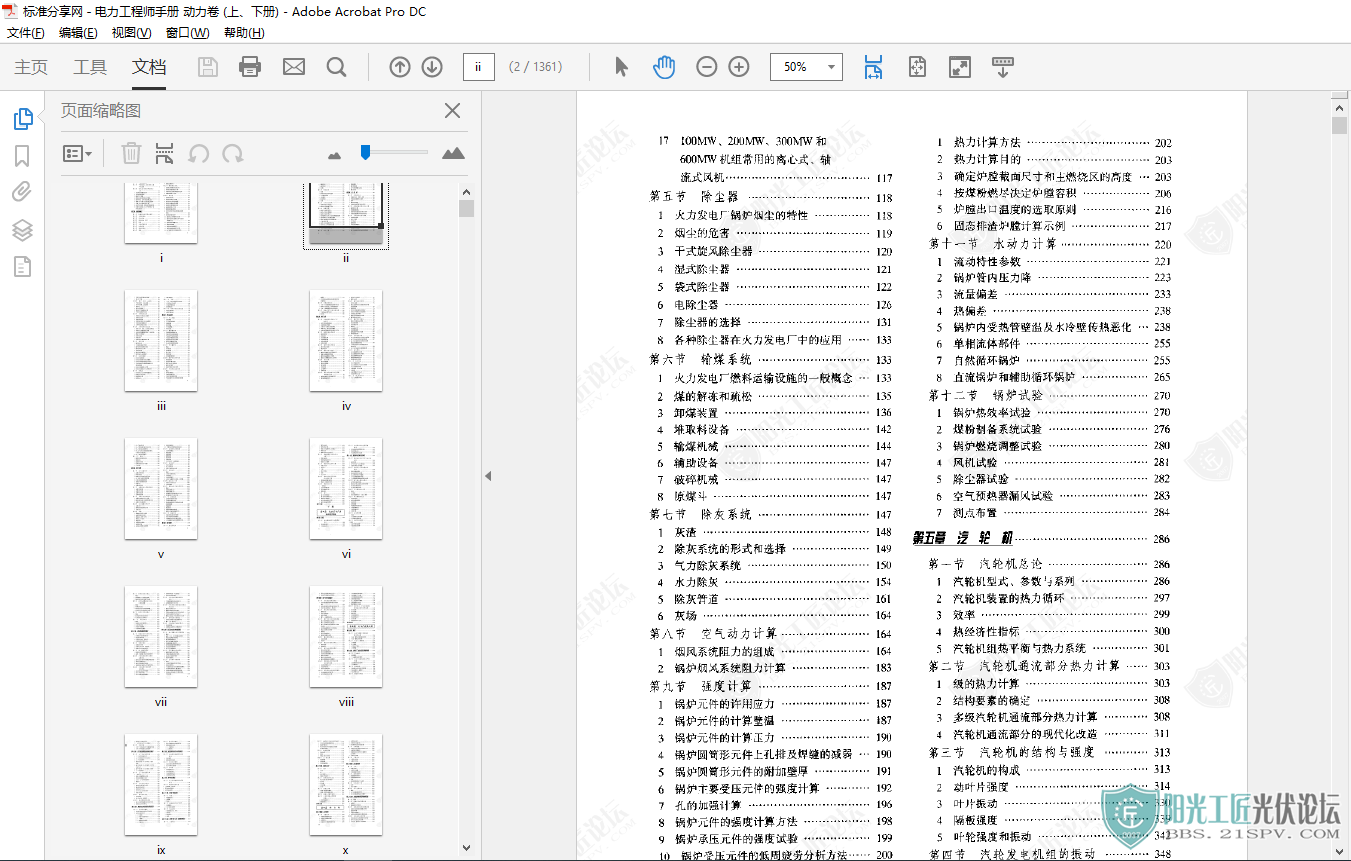Screen dimensions: 1351x861
Task: Enter full screen mode icon
Action: 959,67
